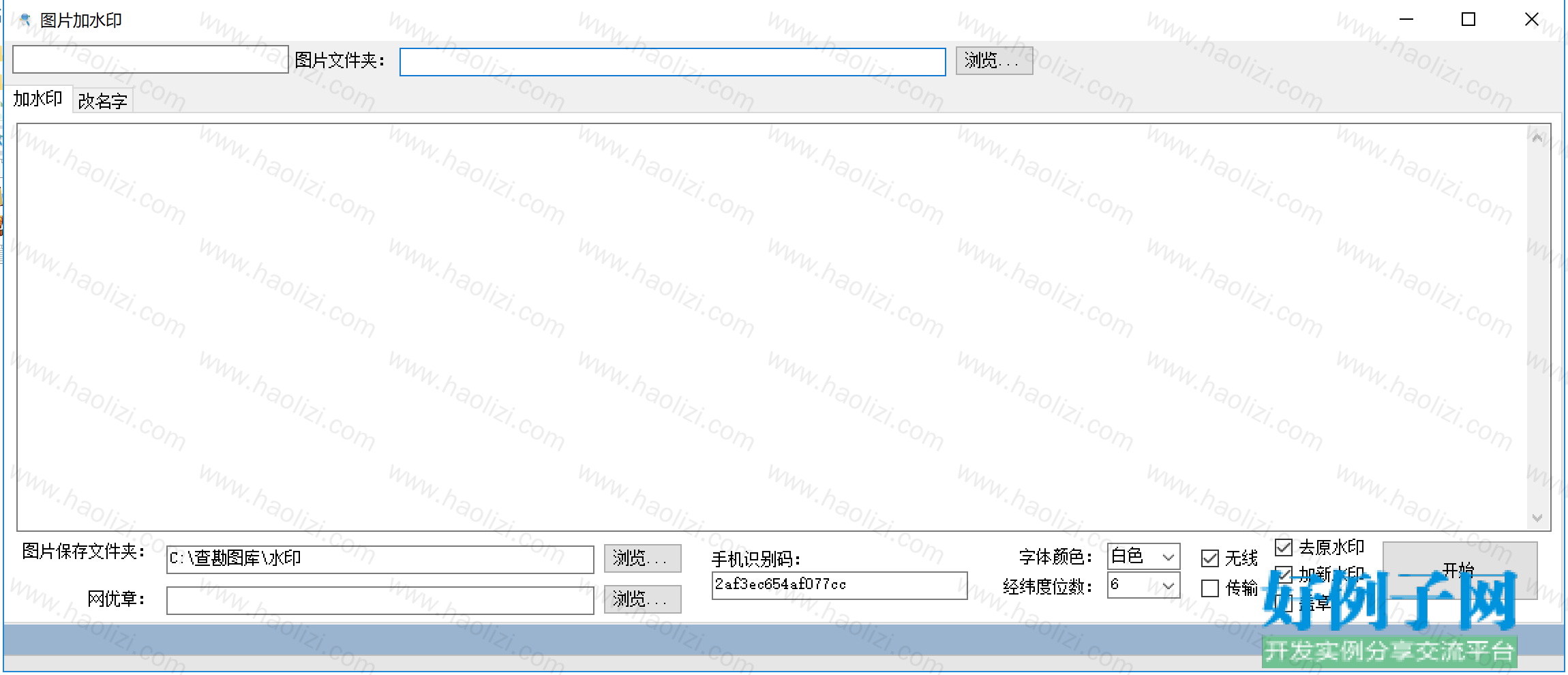Click the 手机识别码: label
This screenshot has width=1568, height=675.
[756, 560]
